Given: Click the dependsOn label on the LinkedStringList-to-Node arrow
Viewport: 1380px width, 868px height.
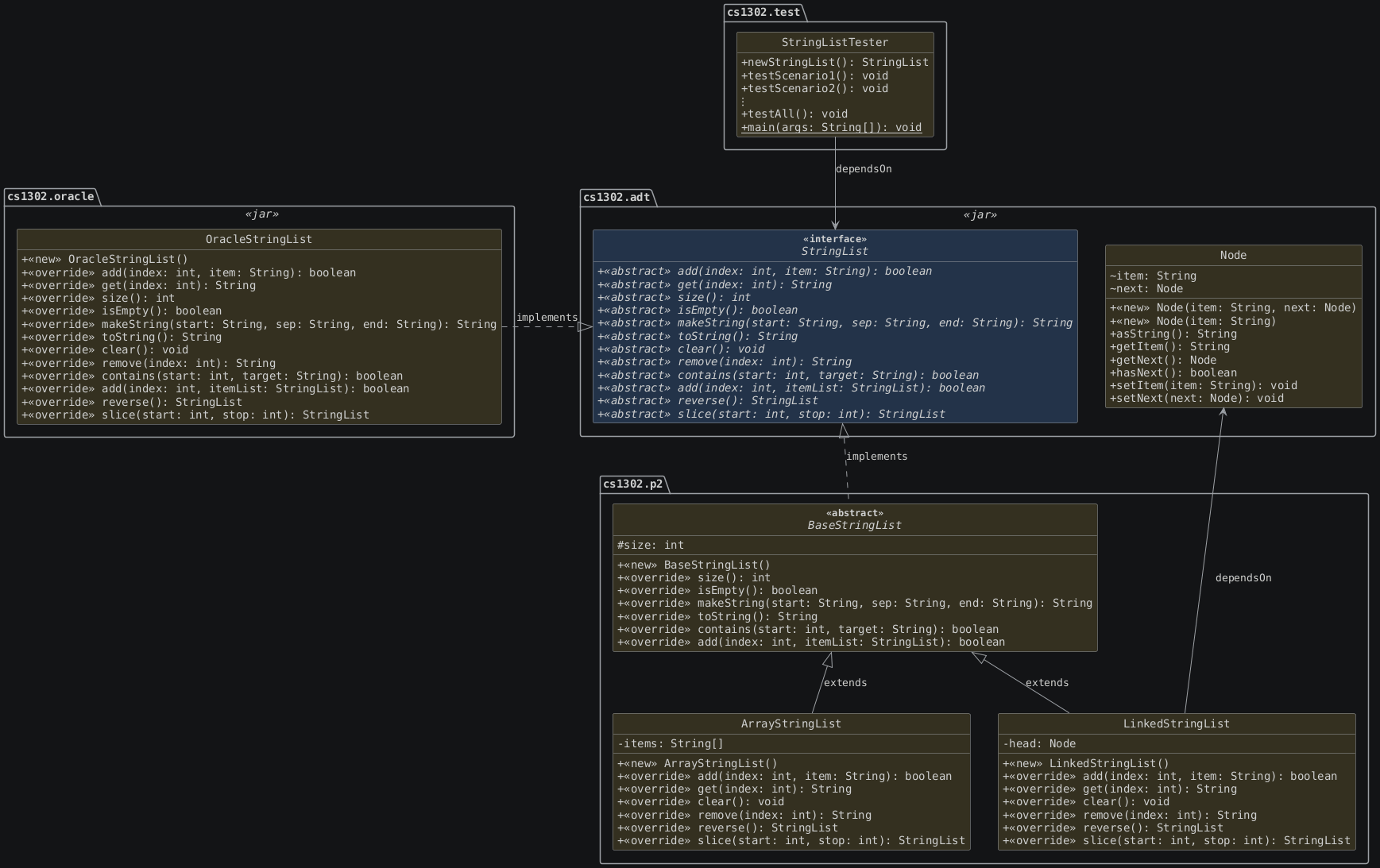Looking at the screenshot, I should tap(1243, 578).
